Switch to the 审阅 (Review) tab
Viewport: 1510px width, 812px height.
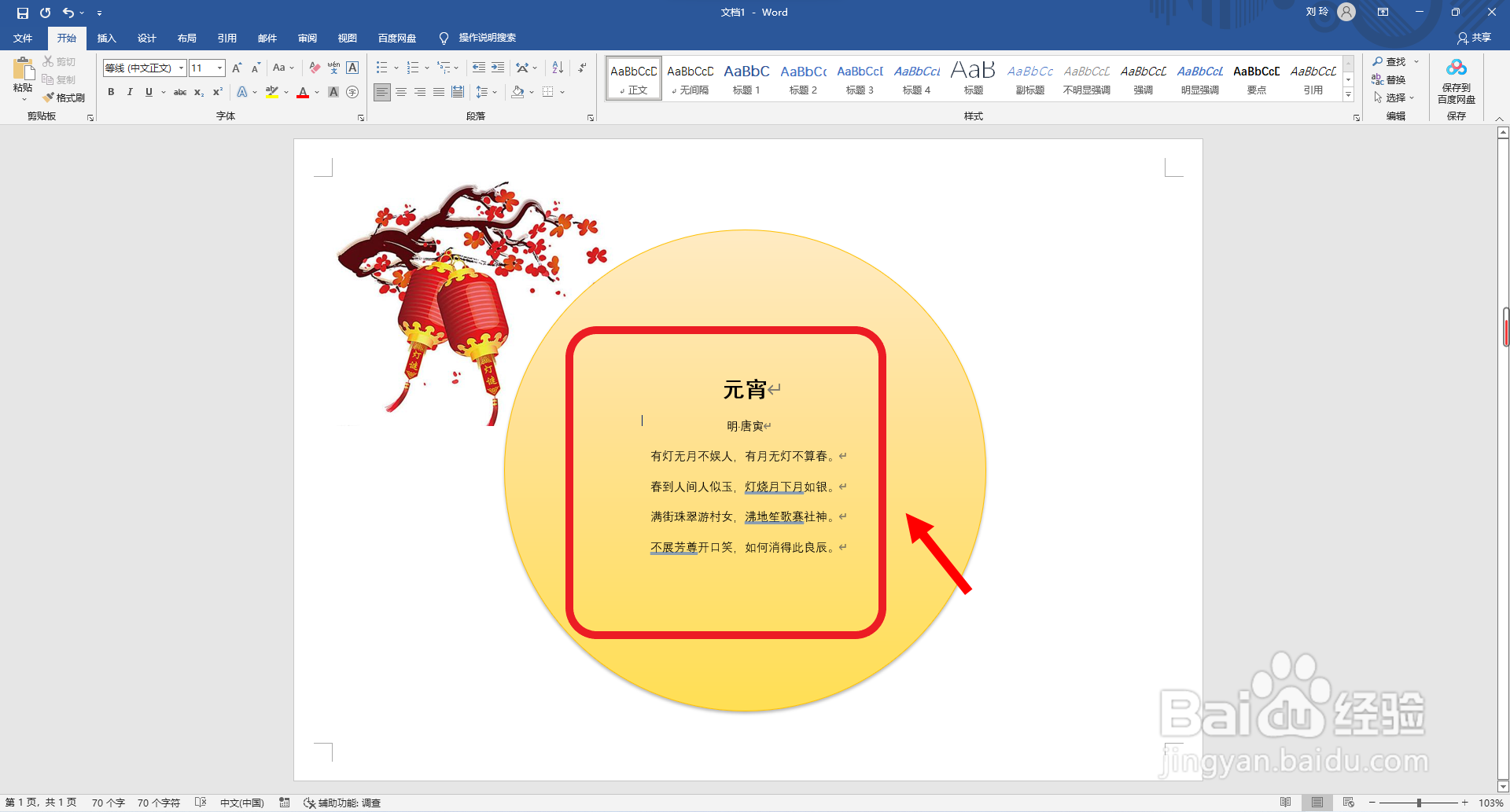pos(307,38)
